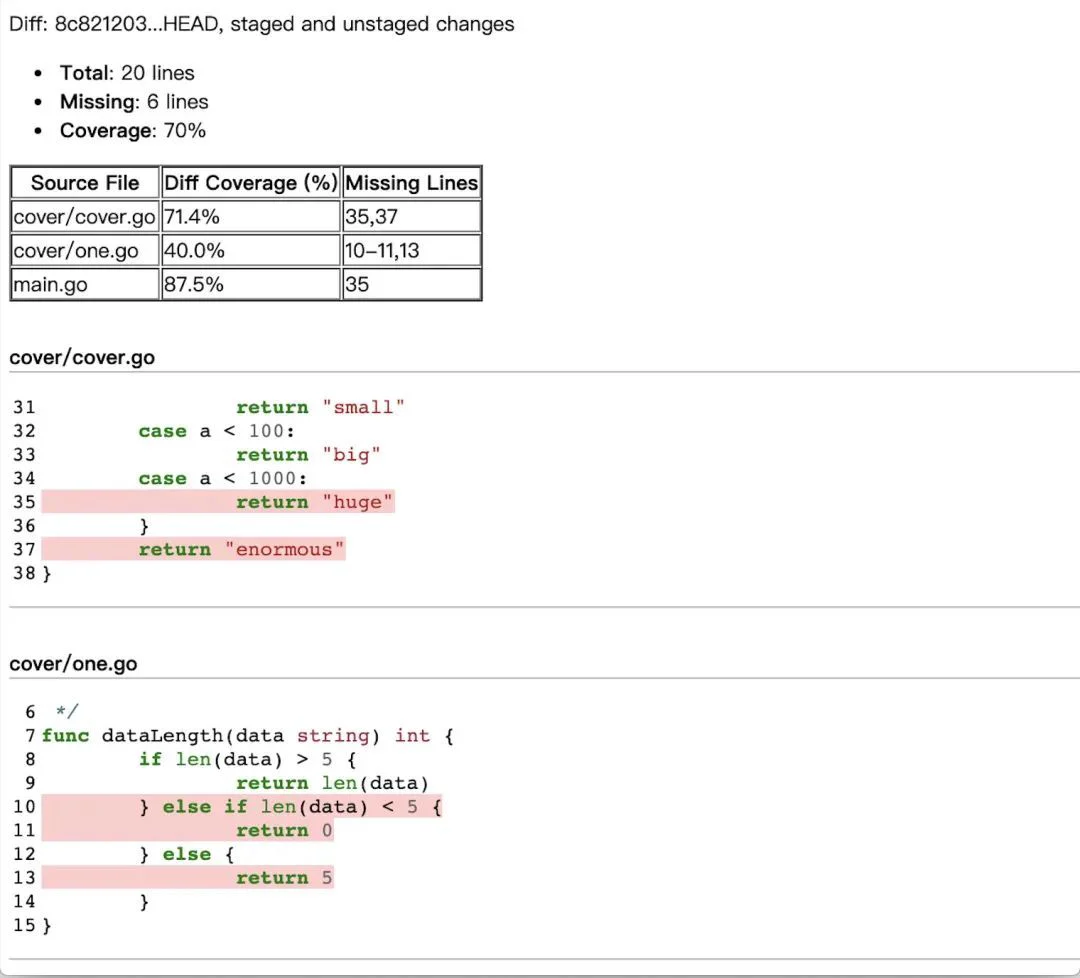
Task: Click code line 31 return "small"
Action: 320,408
